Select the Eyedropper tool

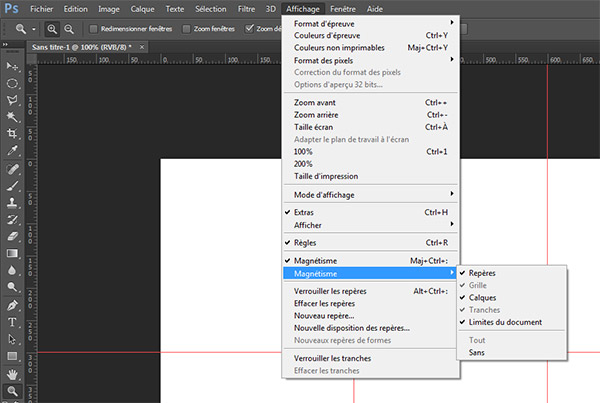12,150
